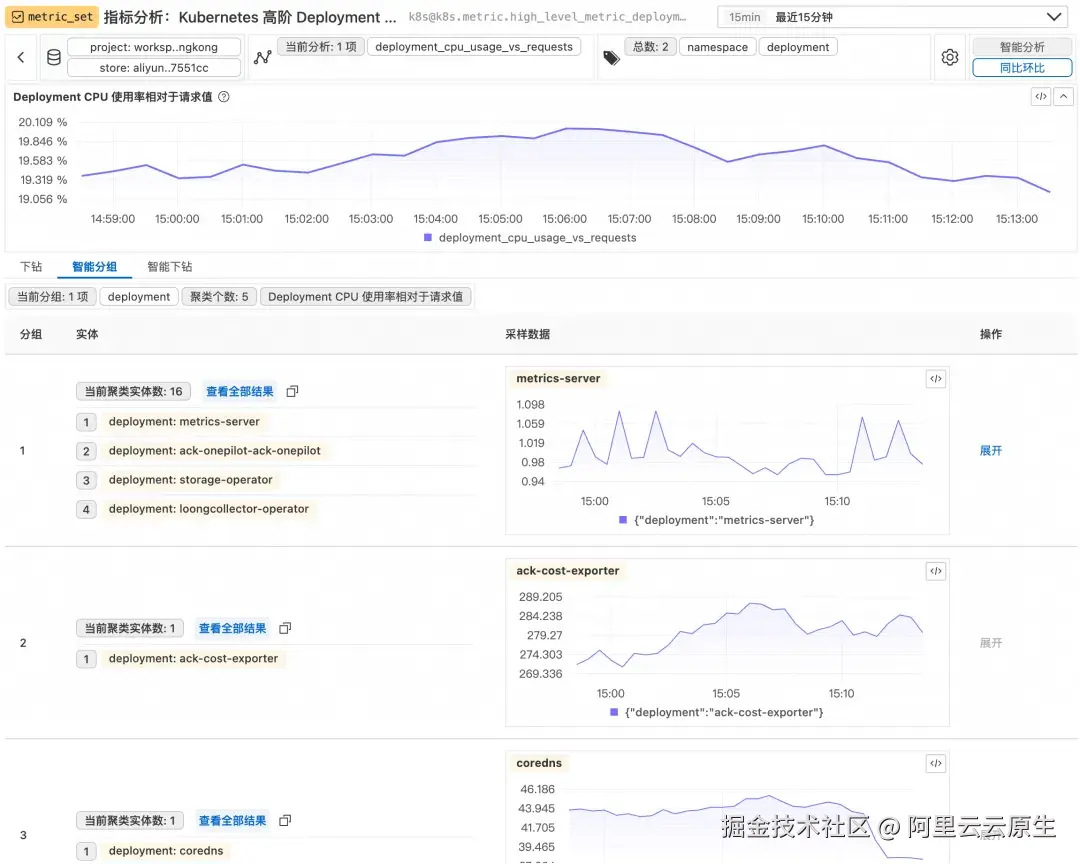Click the copy icon beside 查看全部结果
This screenshot has width=1080, height=864.
pos(291,391)
